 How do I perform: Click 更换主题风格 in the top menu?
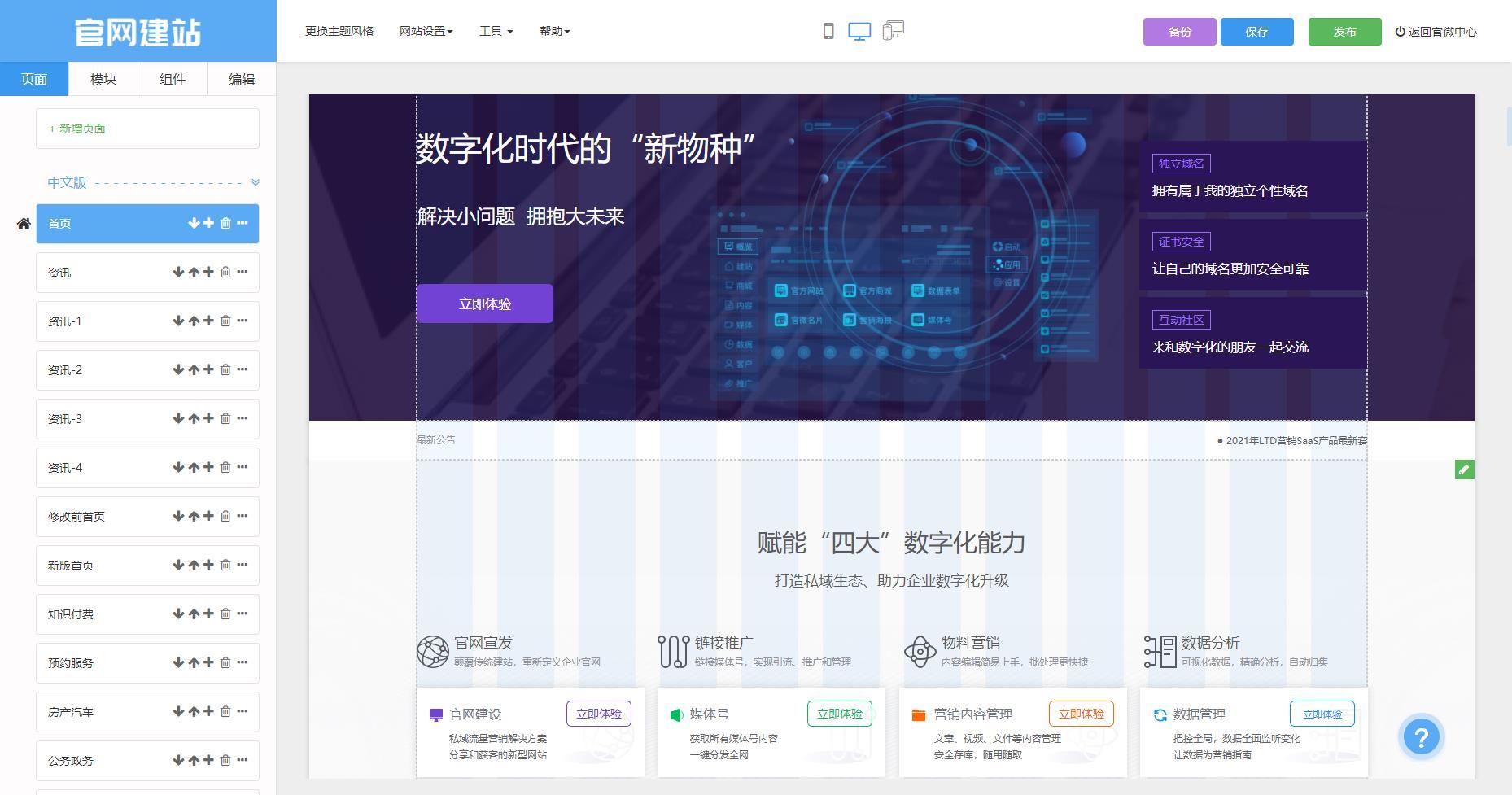click(x=339, y=31)
